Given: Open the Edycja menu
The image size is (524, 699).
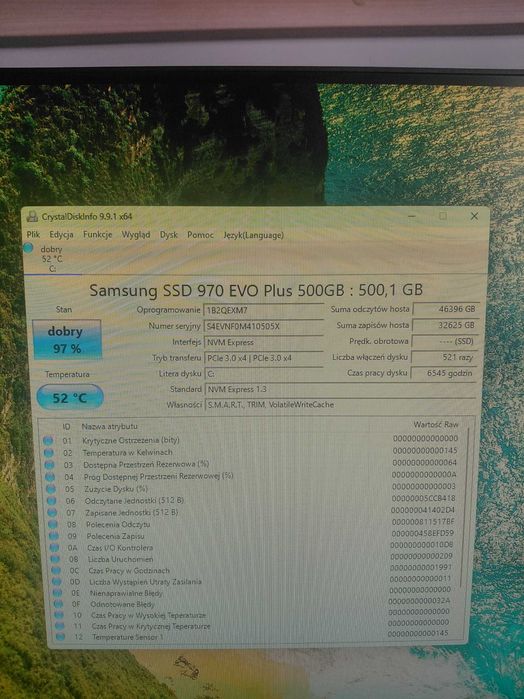Looking at the screenshot, I should pos(61,234).
